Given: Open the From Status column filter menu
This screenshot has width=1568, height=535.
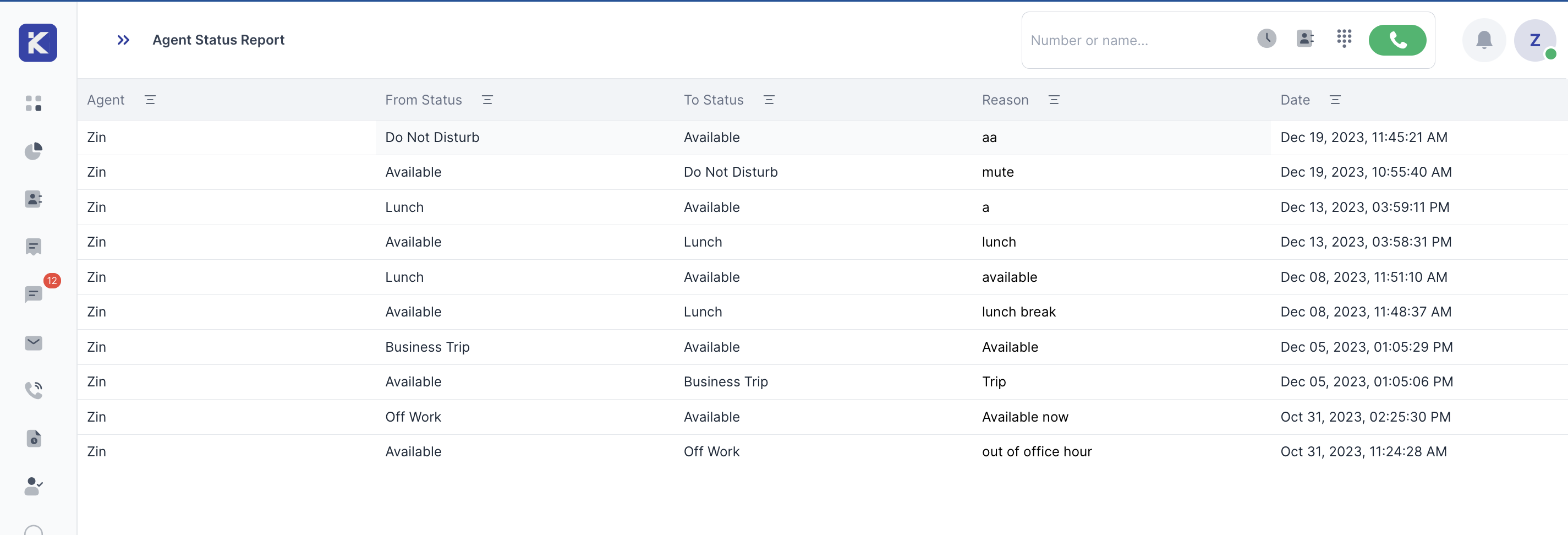Looking at the screenshot, I should (x=487, y=100).
